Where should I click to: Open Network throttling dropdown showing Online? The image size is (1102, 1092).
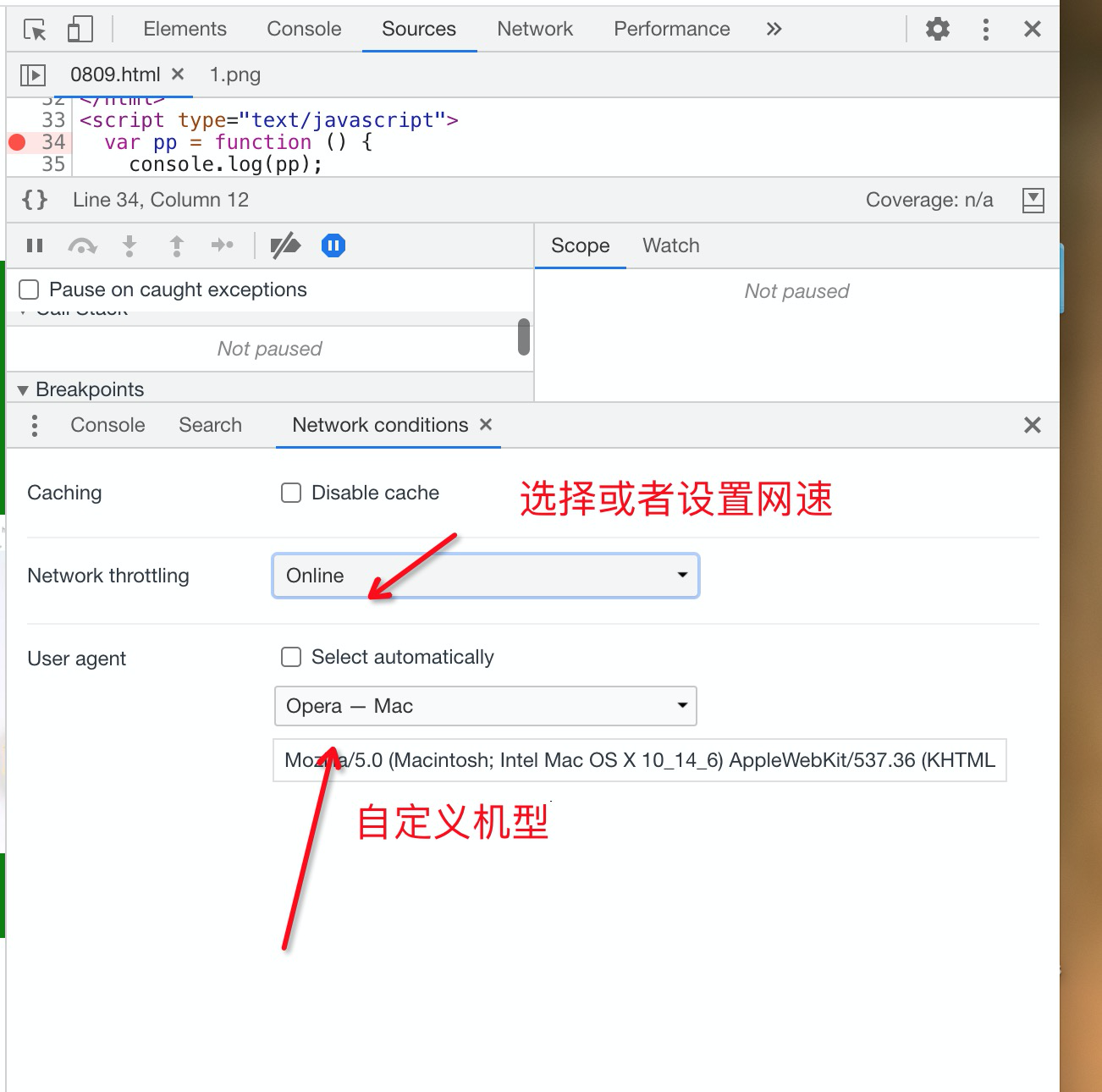pos(486,576)
